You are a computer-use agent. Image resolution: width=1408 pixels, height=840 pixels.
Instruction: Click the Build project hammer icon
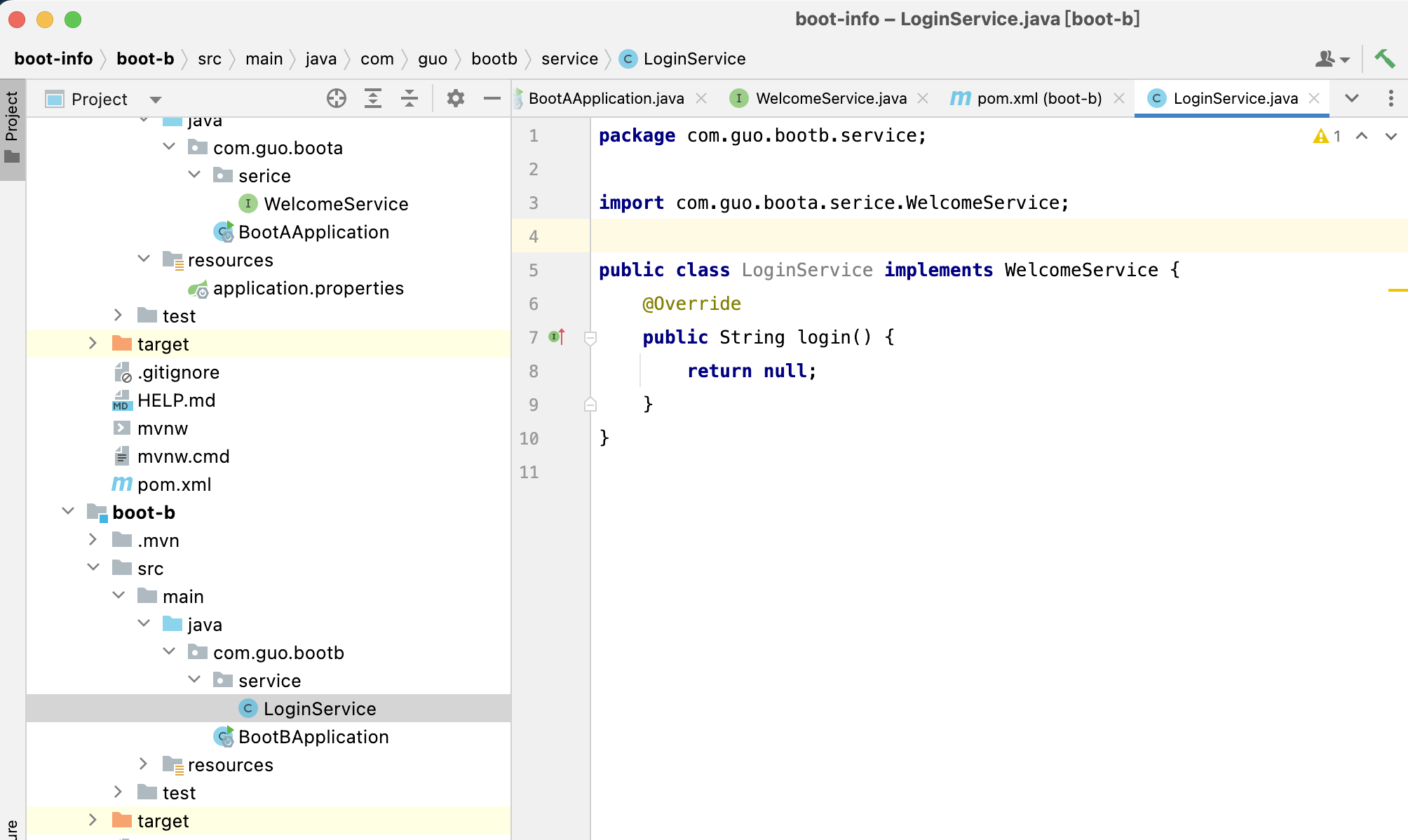click(x=1385, y=59)
